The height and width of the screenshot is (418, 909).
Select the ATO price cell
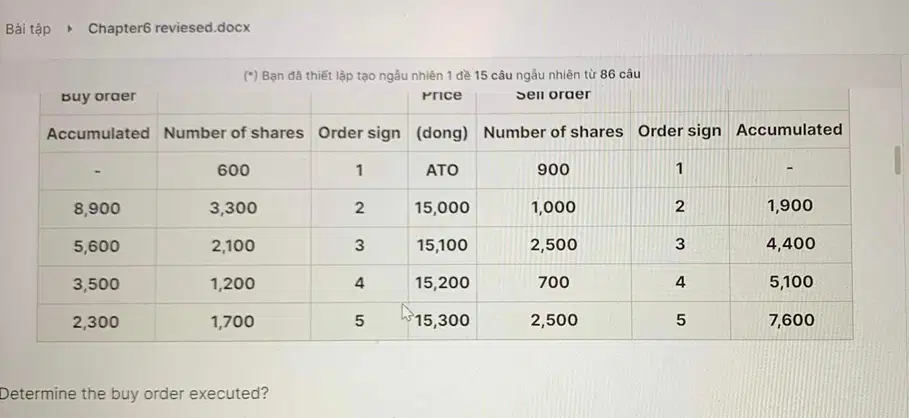[x=442, y=170]
